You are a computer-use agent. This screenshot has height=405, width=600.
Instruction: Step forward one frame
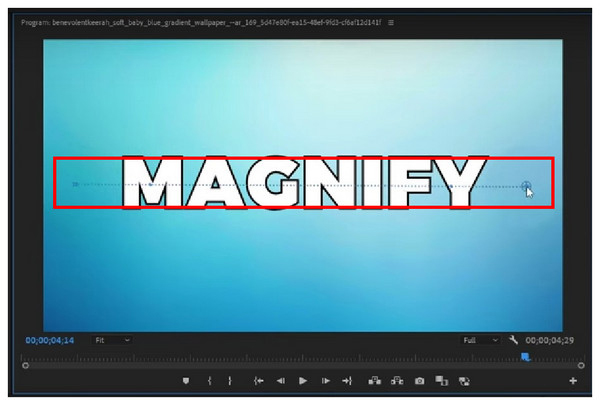click(x=325, y=381)
